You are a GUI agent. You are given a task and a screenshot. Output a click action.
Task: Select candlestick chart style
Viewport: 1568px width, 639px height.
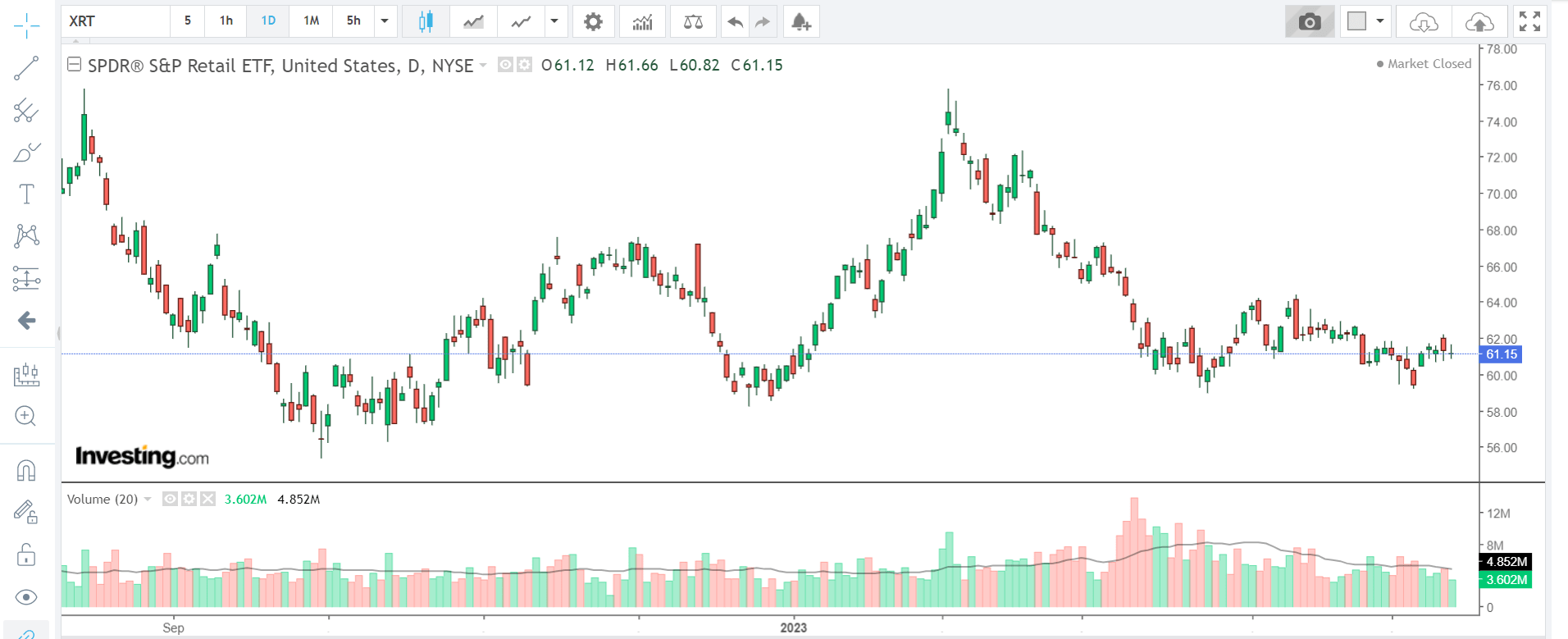pos(426,22)
